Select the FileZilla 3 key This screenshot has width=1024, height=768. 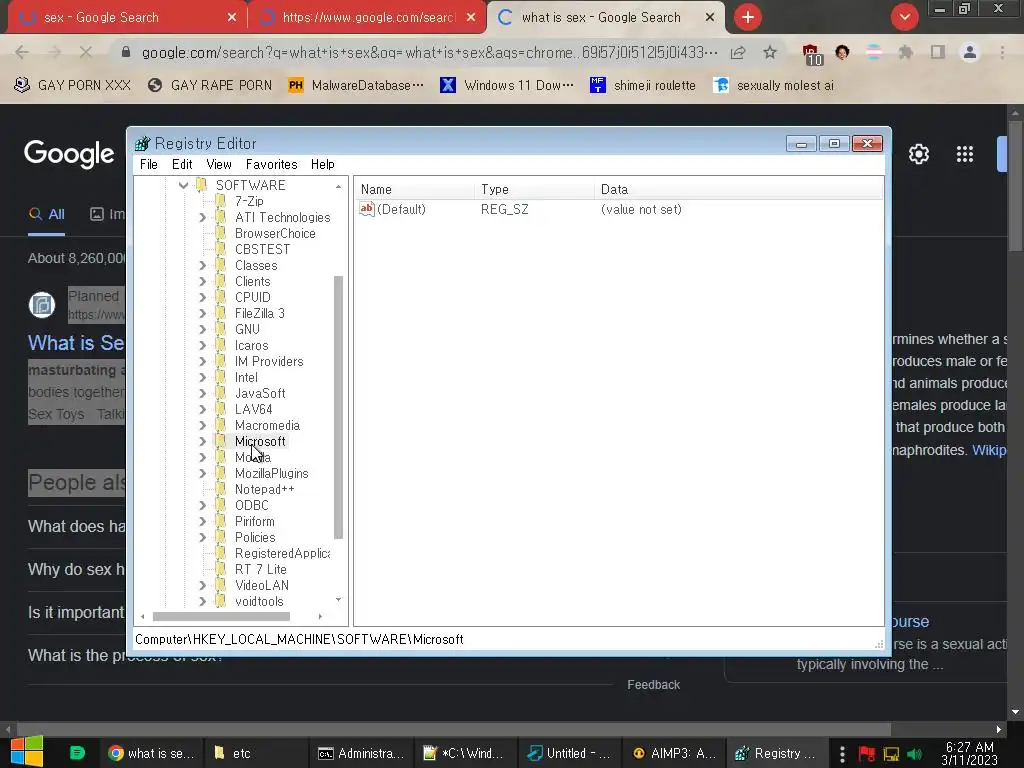point(260,313)
